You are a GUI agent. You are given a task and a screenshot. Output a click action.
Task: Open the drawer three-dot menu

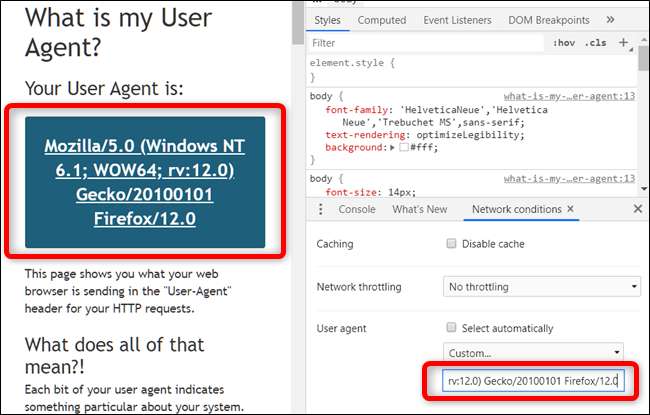coord(320,209)
